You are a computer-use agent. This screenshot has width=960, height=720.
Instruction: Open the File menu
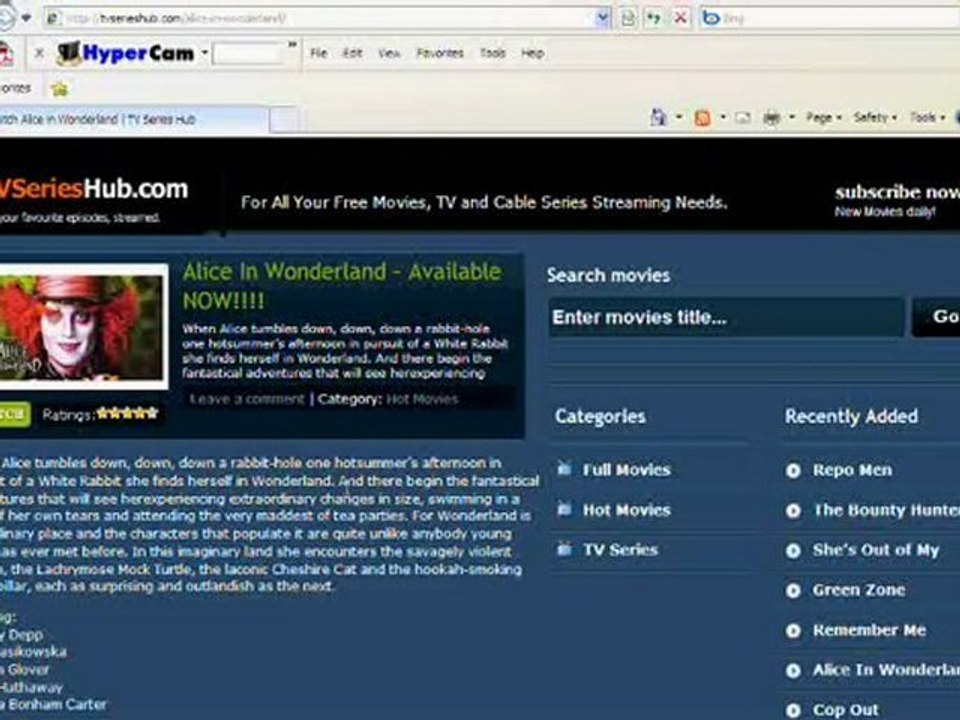pyautogui.click(x=318, y=53)
